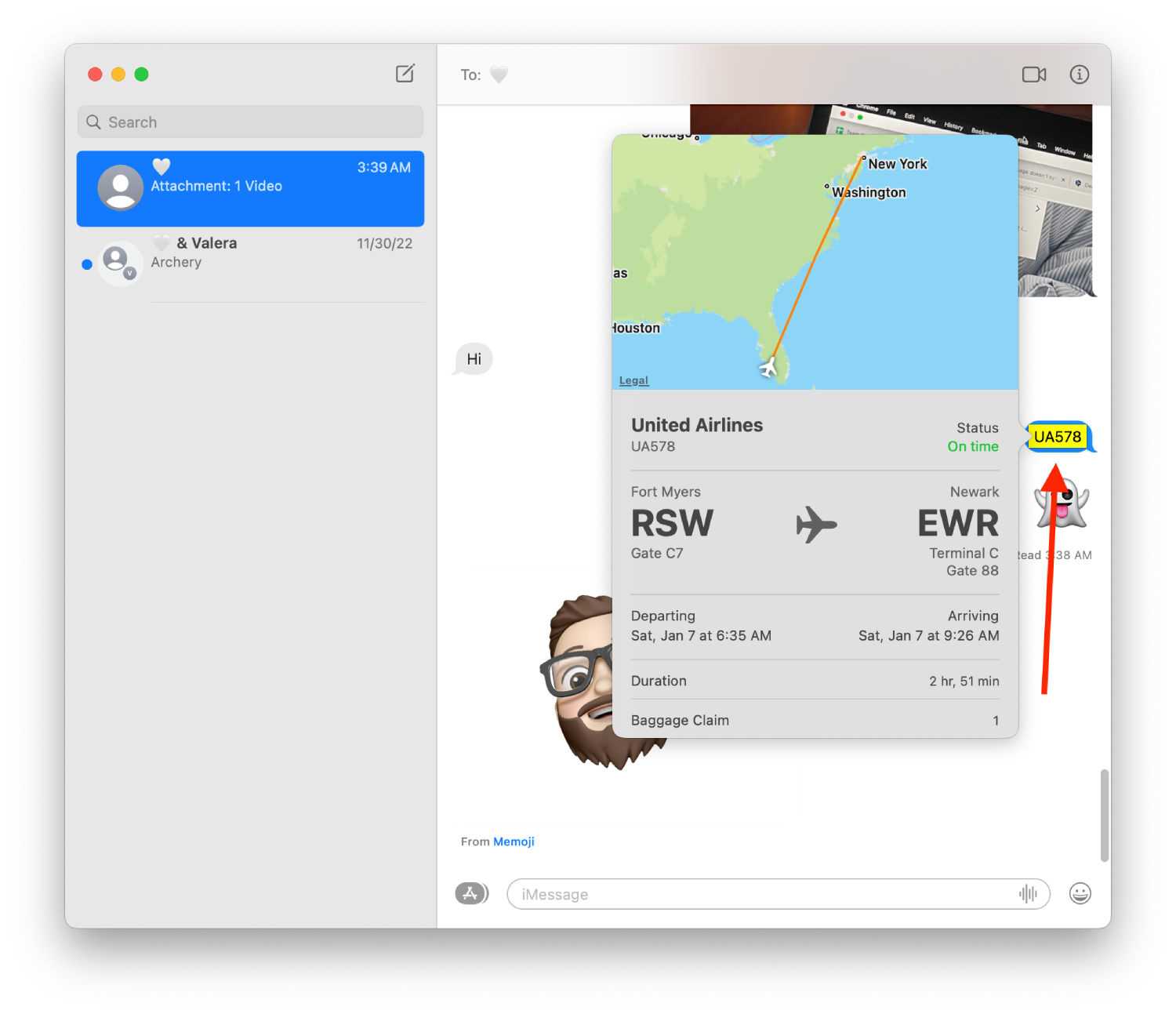Image resolution: width=1176 pixels, height=1014 pixels.
Task: Click unread blue dot beside Valera
Action: [x=87, y=264]
